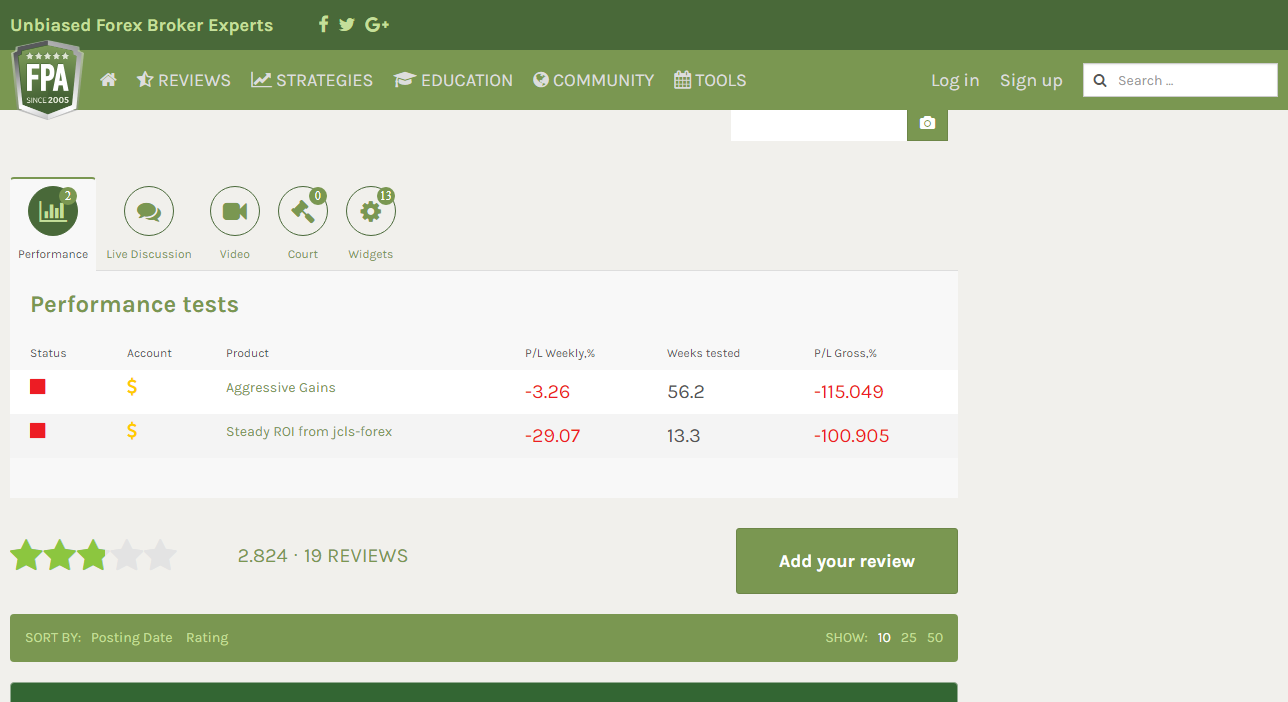Click the search magnifier icon
The height and width of the screenshot is (702, 1288).
1100,81
